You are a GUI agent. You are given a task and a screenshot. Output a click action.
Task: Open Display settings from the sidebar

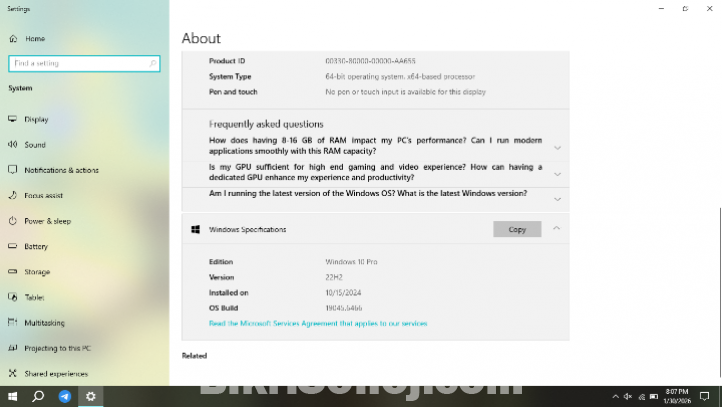tap(36, 119)
